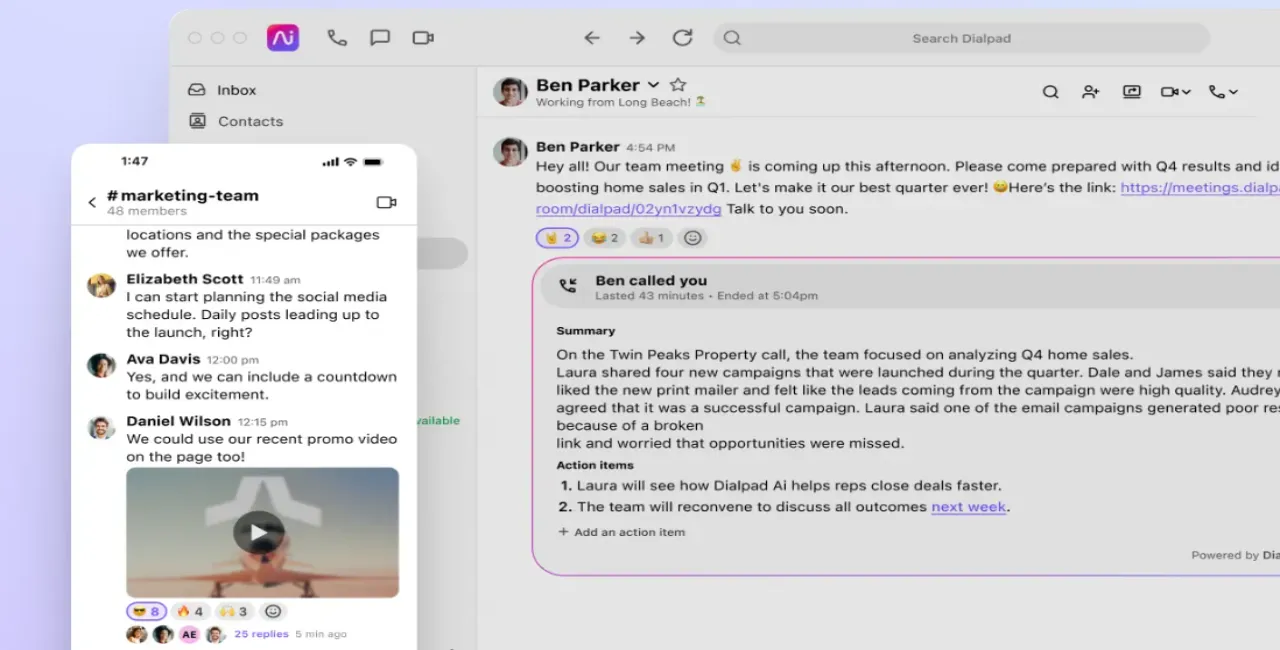Click the Daniel Wilson sender name
The width and height of the screenshot is (1280, 650).
coord(178,421)
